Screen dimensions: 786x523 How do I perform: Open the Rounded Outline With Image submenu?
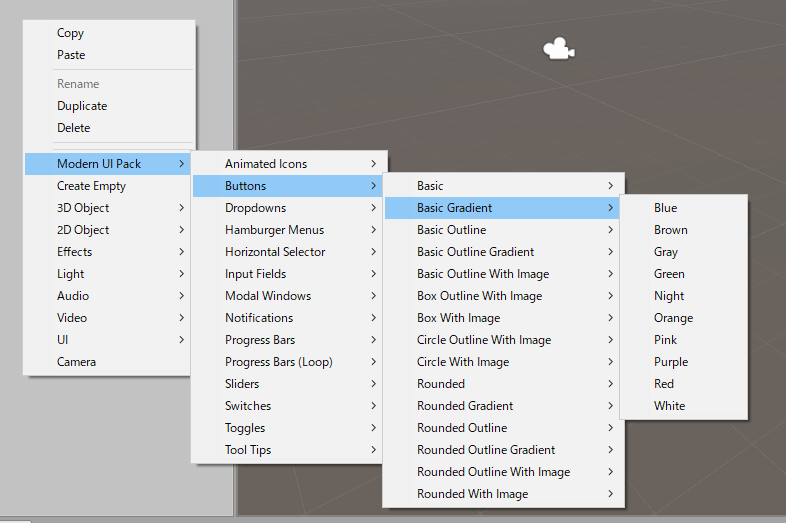click(x=503, y=472)
